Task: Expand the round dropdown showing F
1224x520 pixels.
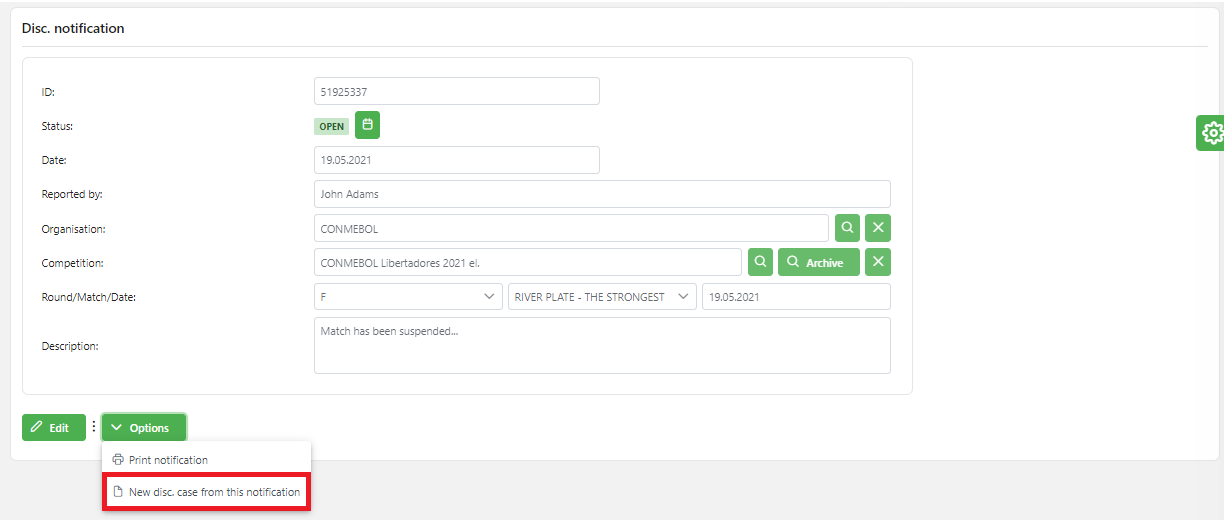Action: [x=408, y=297]
